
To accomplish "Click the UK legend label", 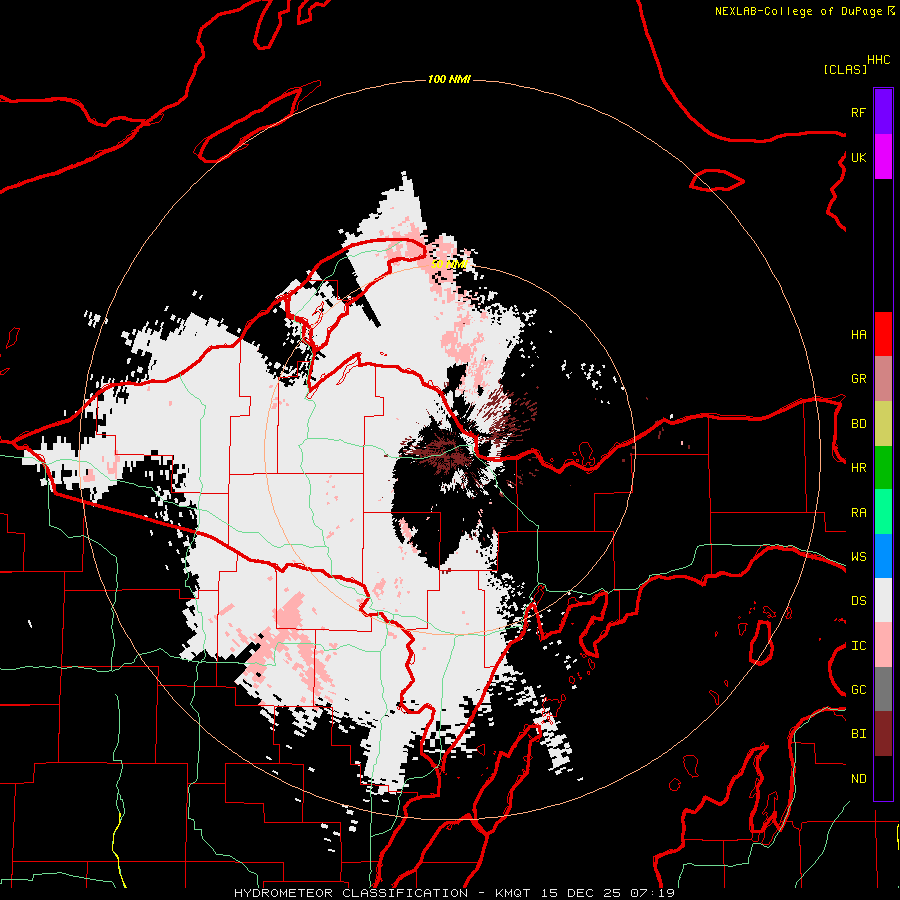I will click(x=858, y=157).
